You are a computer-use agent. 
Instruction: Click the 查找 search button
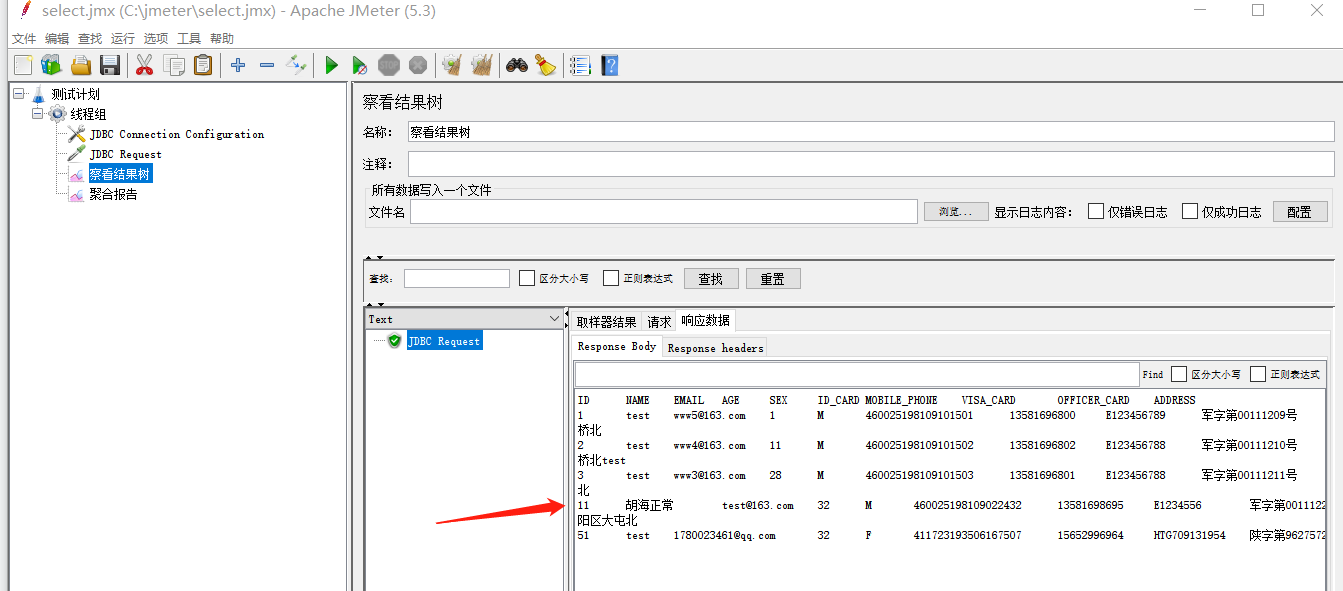click(711, 279)
